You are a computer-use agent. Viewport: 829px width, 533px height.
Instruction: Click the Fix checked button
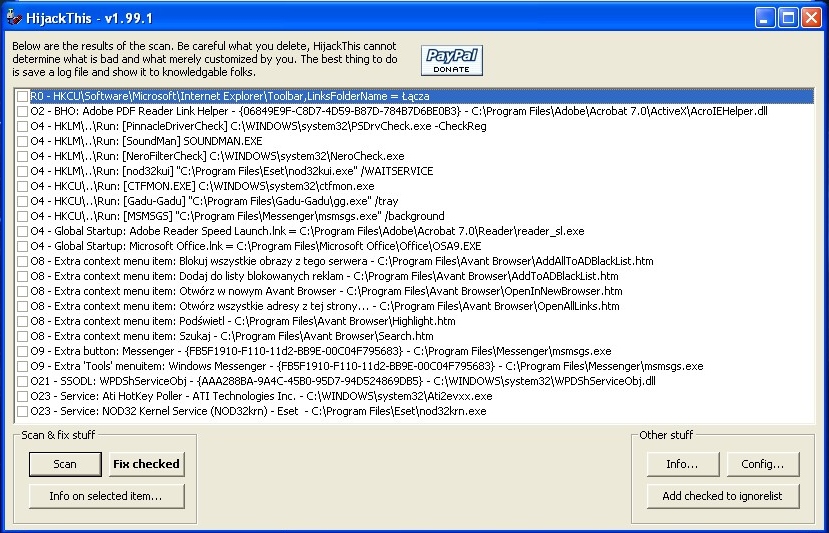point(146,464)
